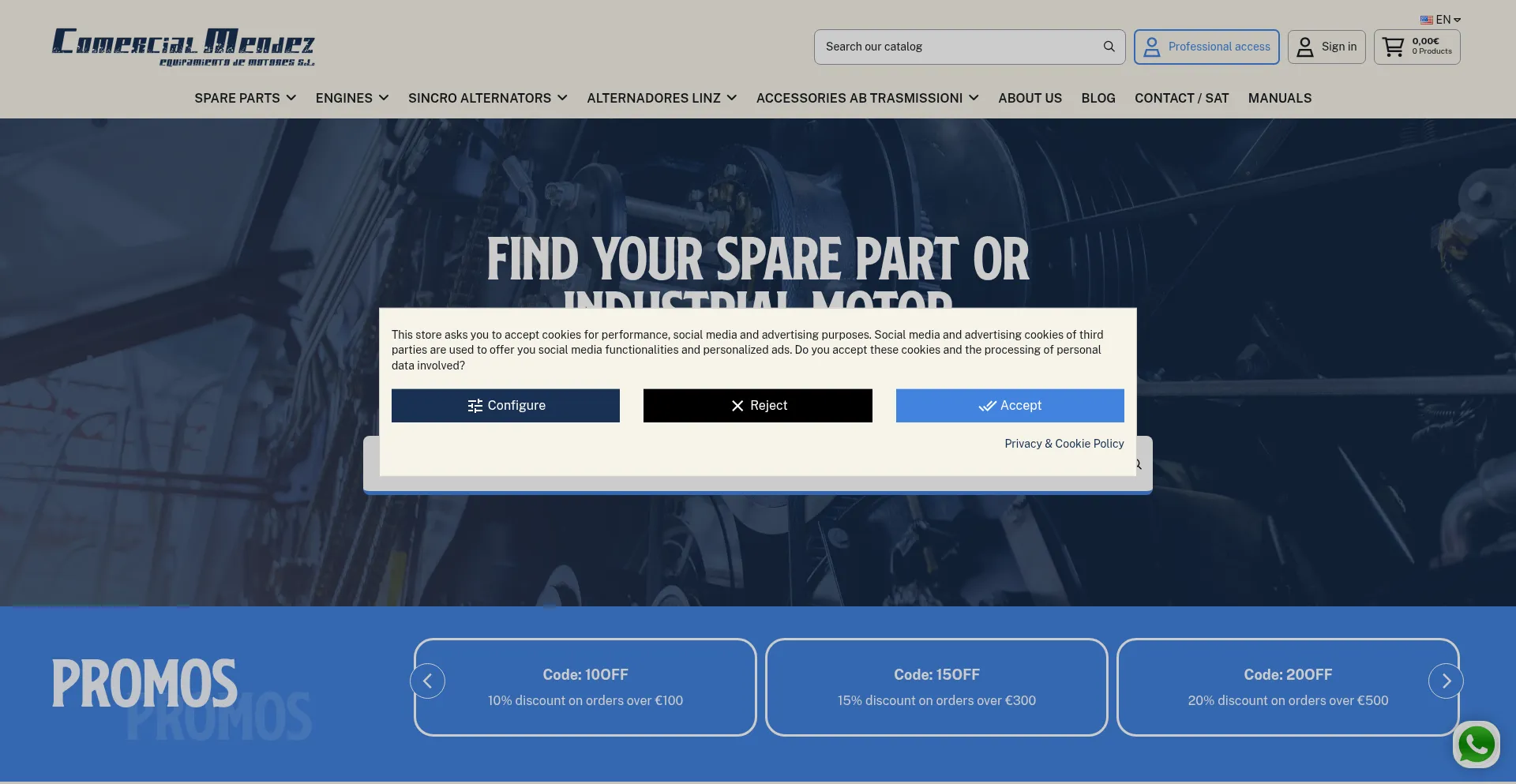Expand the ENGINES menu
Screen dimensions: 1516x784
coord(352,98)
